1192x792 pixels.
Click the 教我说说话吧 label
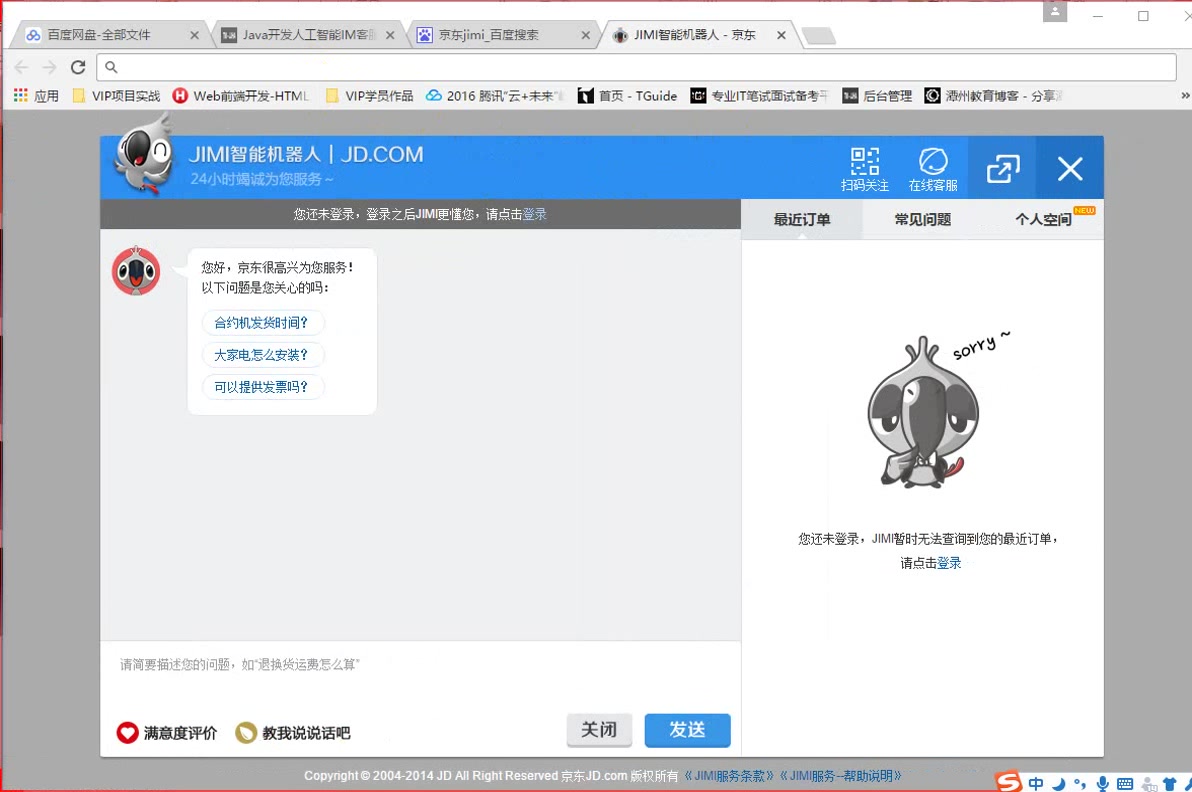[x=306, y=733]
